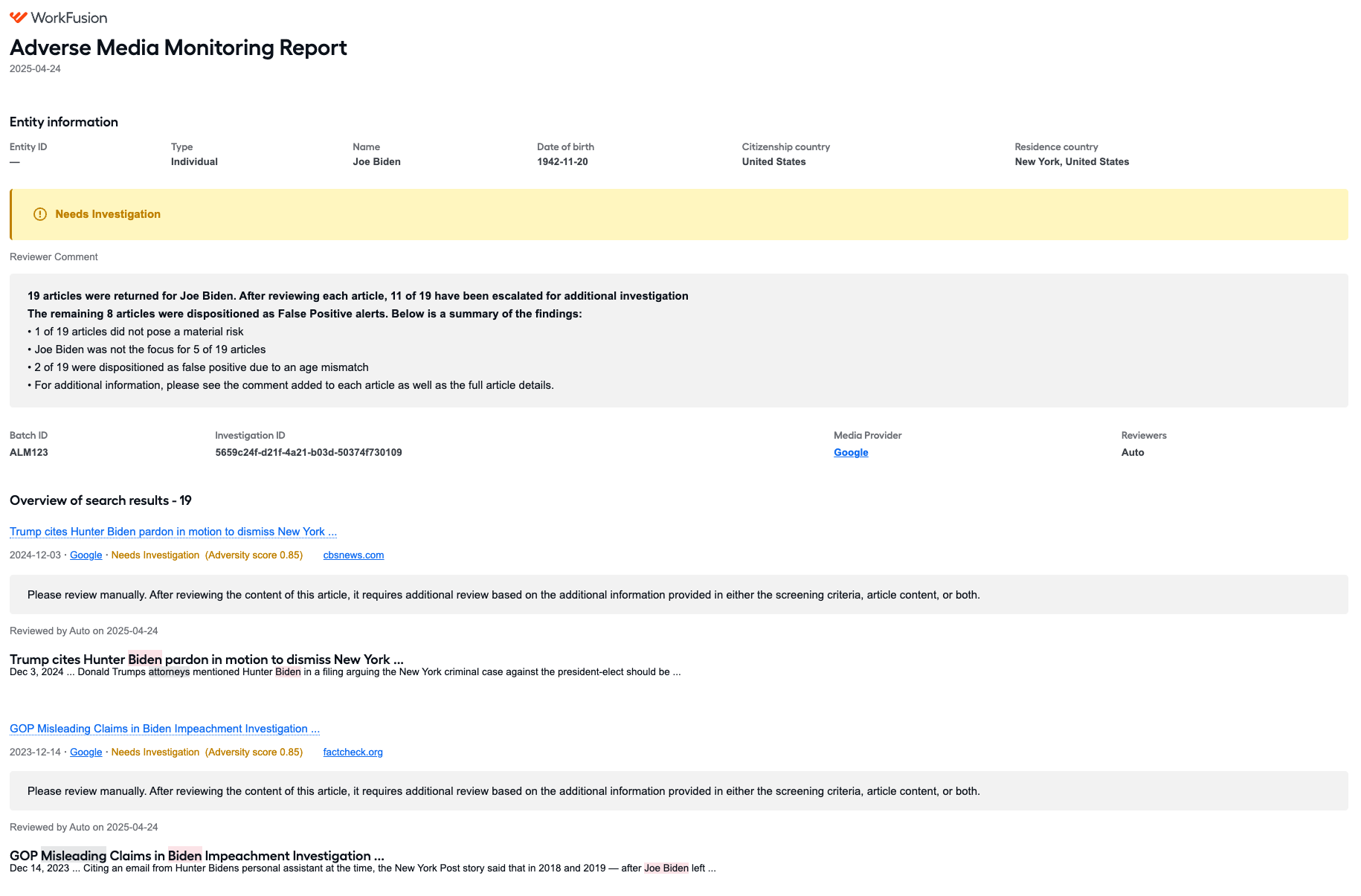Viewport: 1361px width, 896px height.
Task: Click the Reviewer Comment label
Action: (54, 257)
